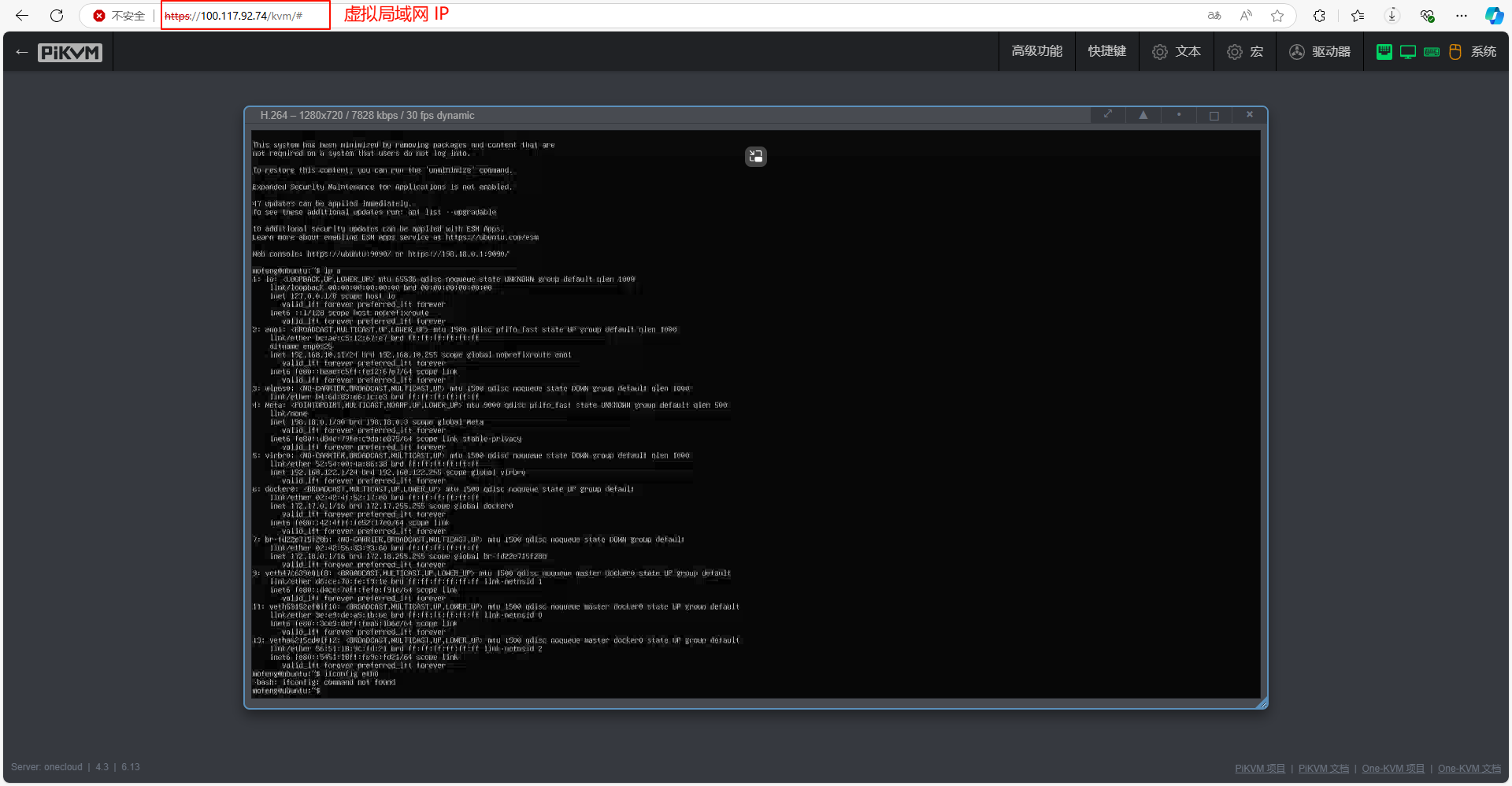This screenshot has height=786, width=1512.
Task: Click the 不安全 site security indicator
Action: pyautogui.click(x=120, y=16)
